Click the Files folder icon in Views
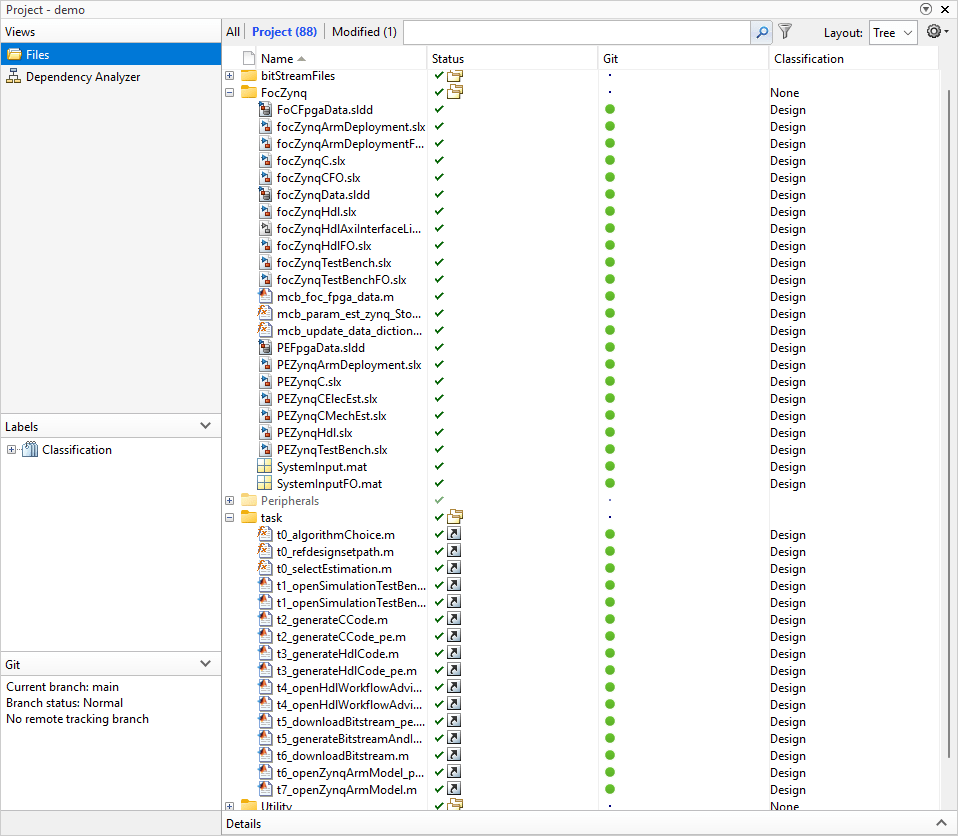The image size is (958, 836). (x=14, y=54)
